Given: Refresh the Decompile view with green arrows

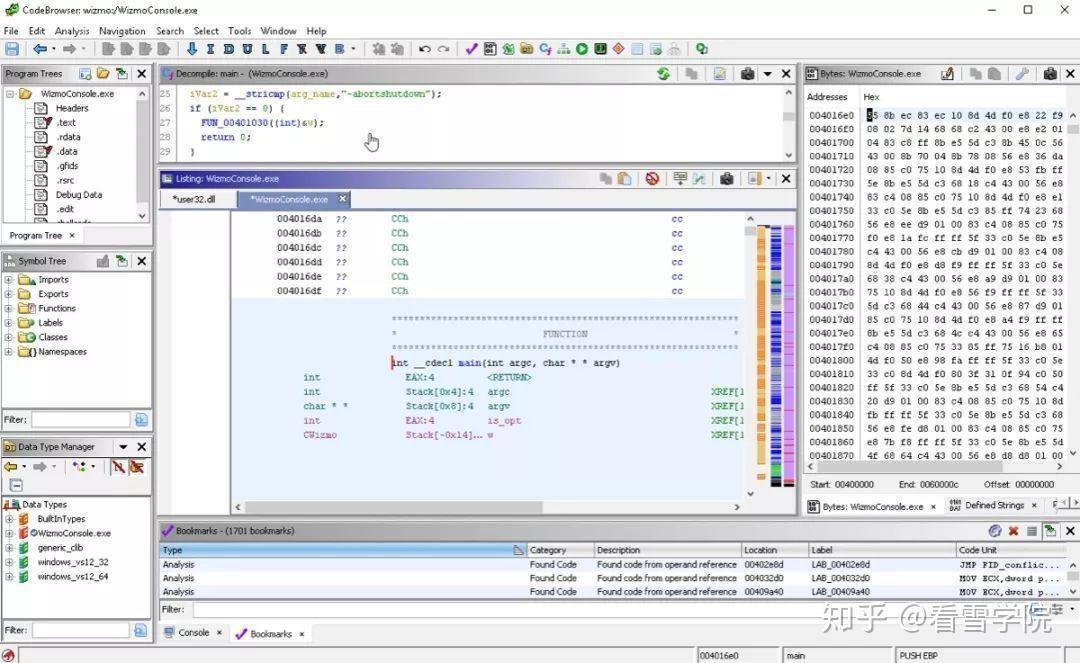Looking at the screenshot, I should click(x=663, y=74).
